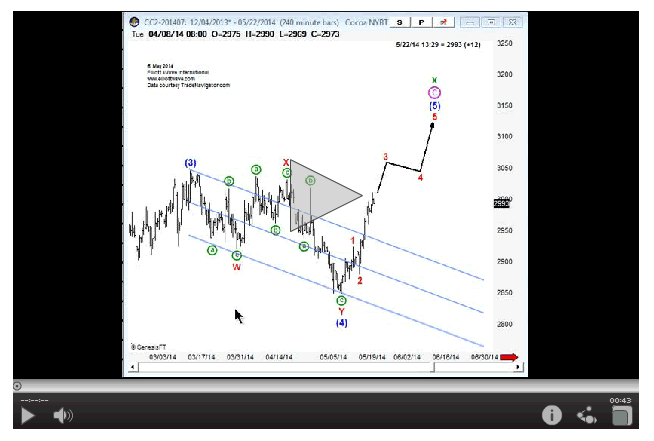Click the S button in chart title bar
Screen dimensions: 654x441
pyautogui.click(x=399, y=20)
